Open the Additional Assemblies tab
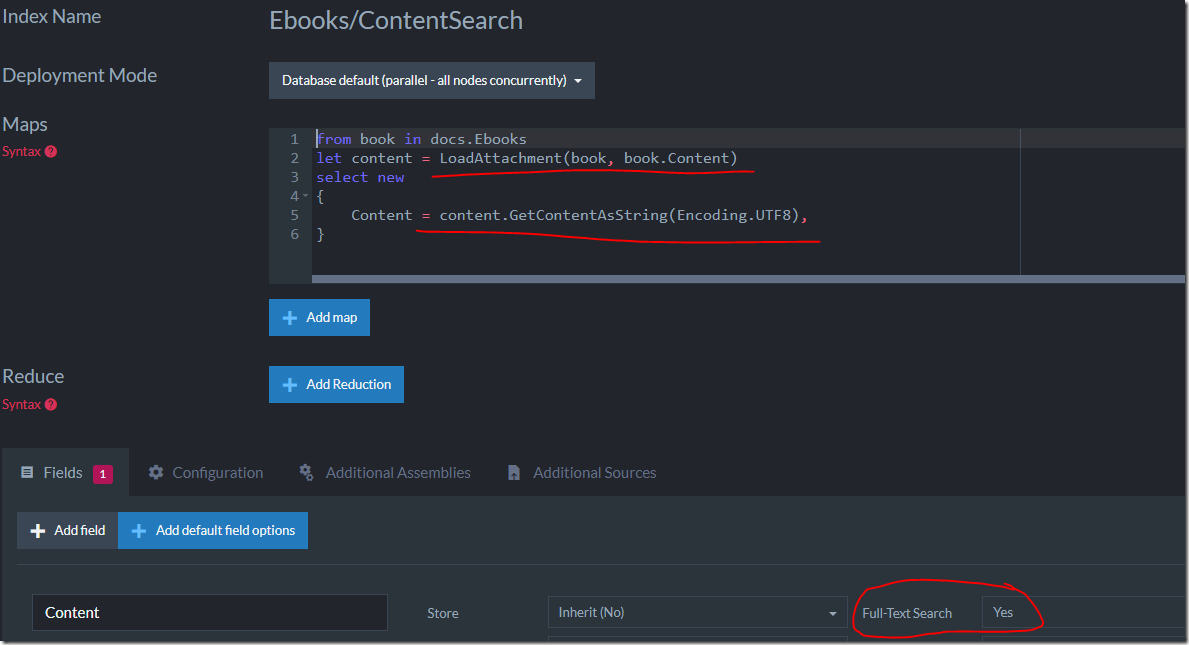 (384, 473)
